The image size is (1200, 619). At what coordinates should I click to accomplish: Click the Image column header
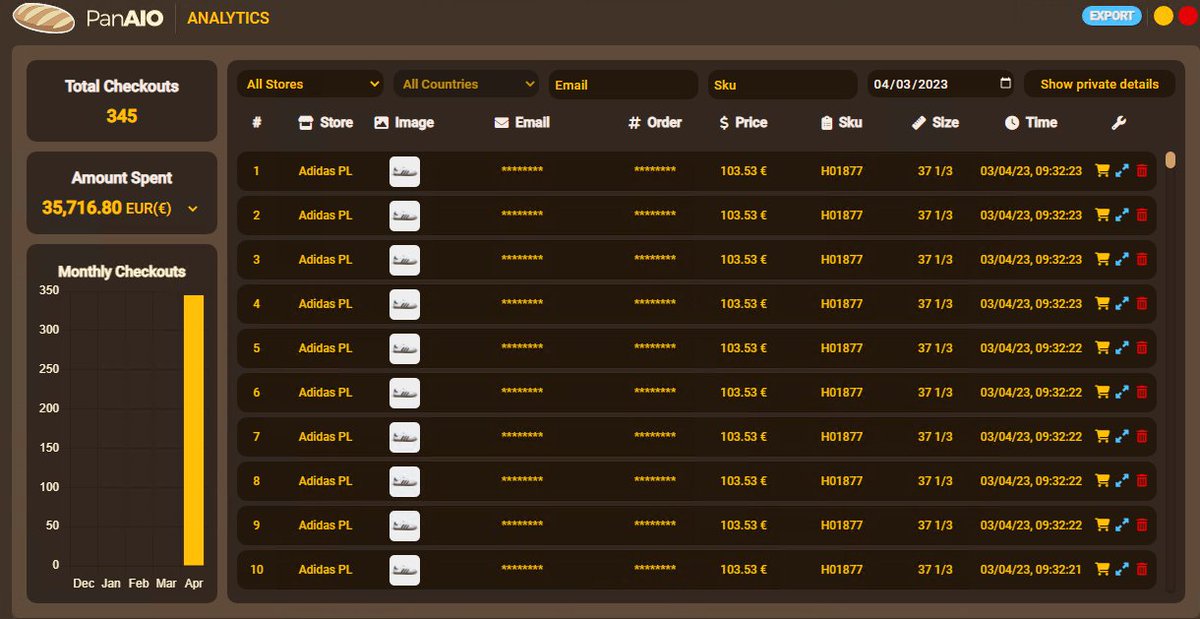[404, 122]
